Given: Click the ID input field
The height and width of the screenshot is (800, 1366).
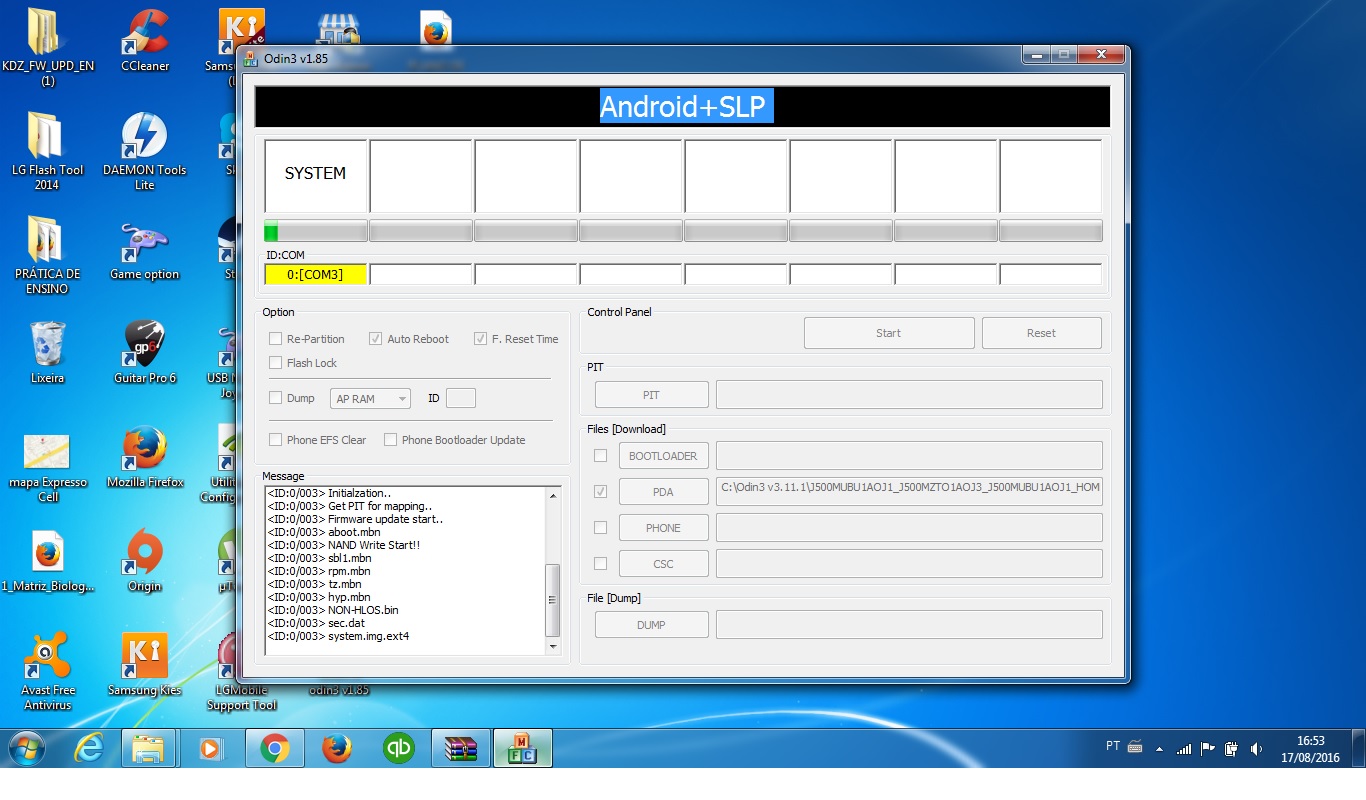Looking at the screenshot, I should point(461,398).
